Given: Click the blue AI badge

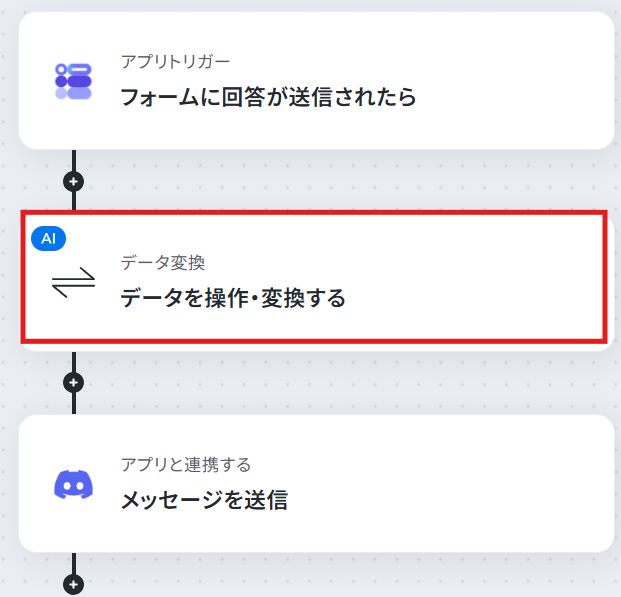Looking at the screenshot, I should click(48, 238).
